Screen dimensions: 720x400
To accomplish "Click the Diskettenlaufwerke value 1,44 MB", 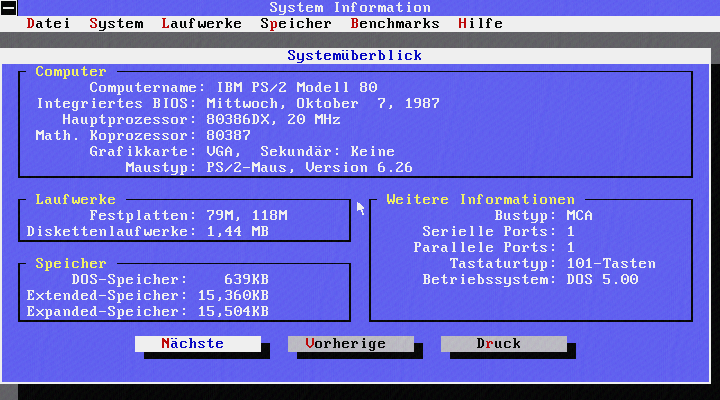I will tap(237, 231).
